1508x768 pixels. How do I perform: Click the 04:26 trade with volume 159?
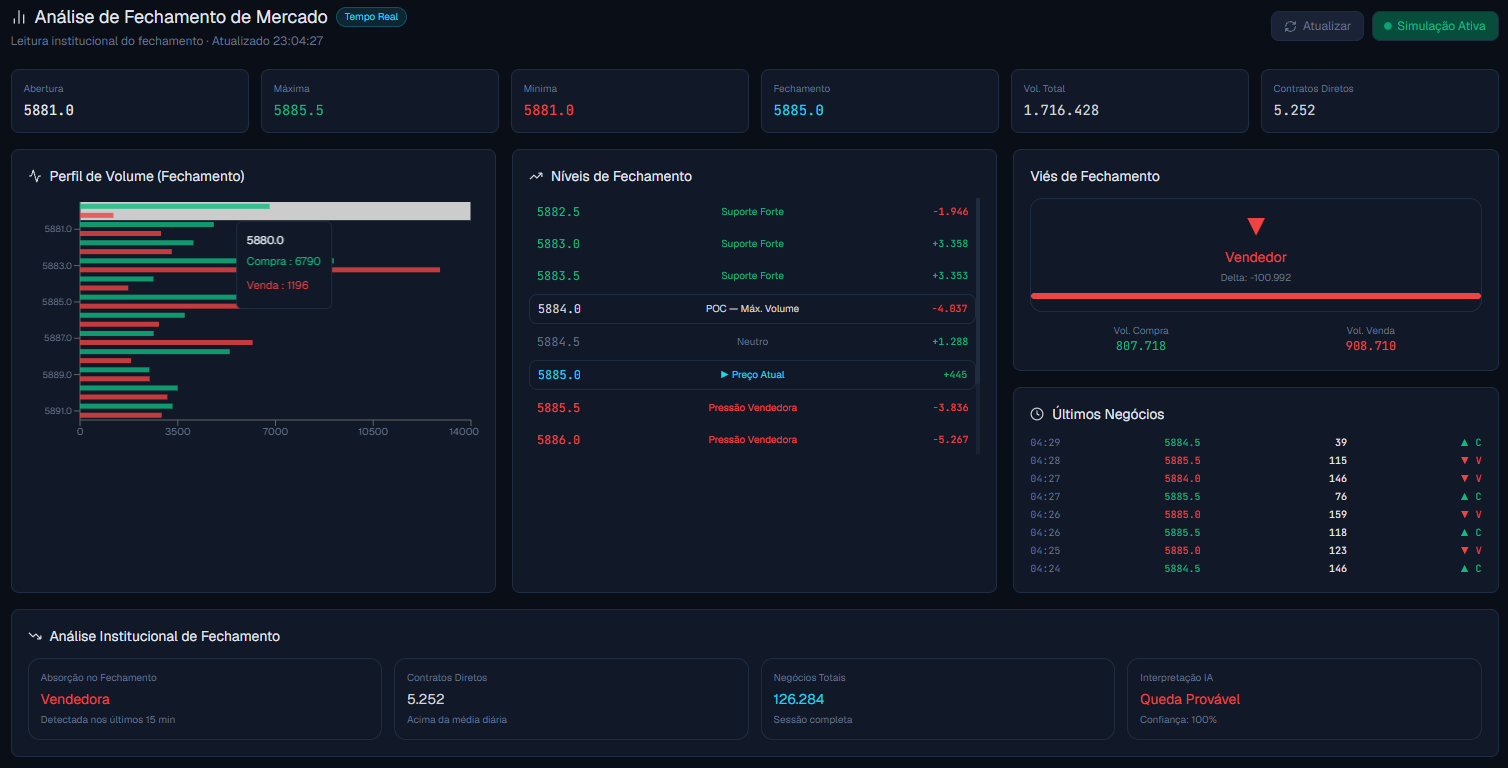[1256, 514]
